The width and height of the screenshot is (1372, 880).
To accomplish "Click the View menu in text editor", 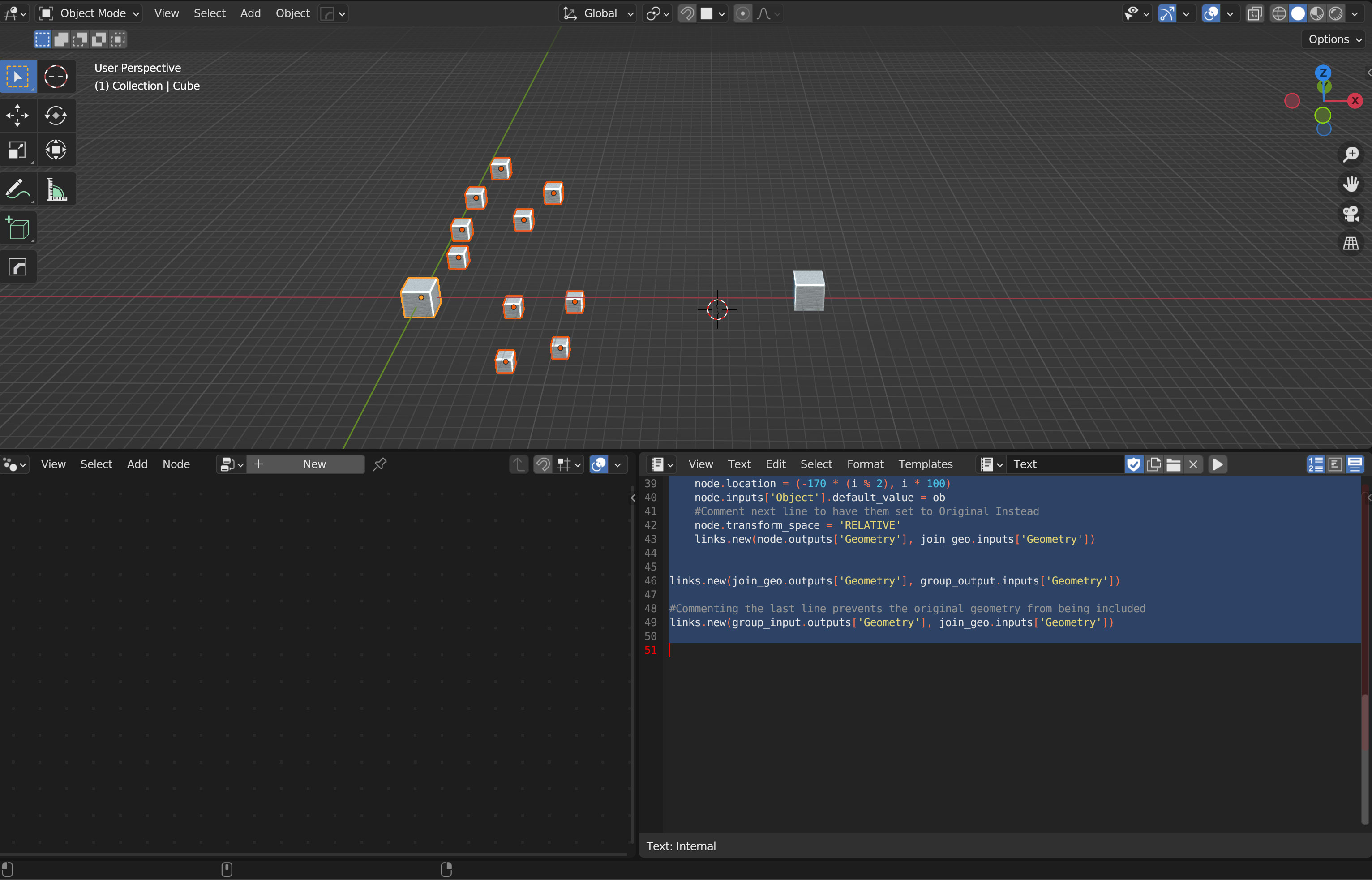I will [x=700, y=464].
